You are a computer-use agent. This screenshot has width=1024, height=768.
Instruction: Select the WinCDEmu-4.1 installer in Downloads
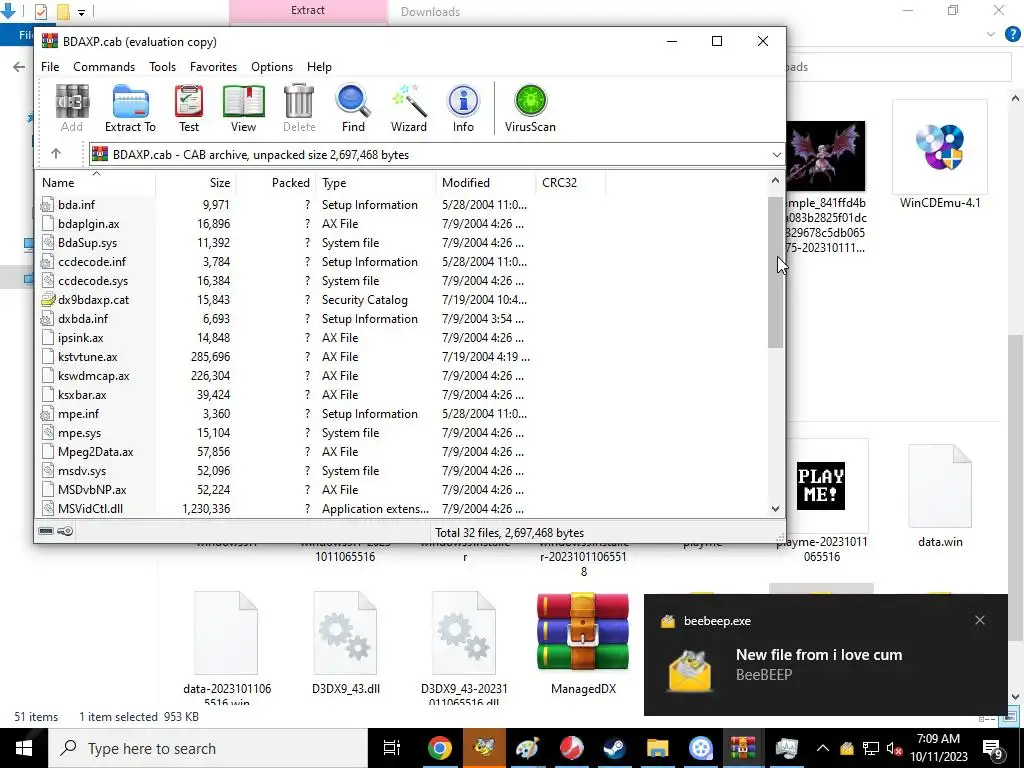[940, 155]
